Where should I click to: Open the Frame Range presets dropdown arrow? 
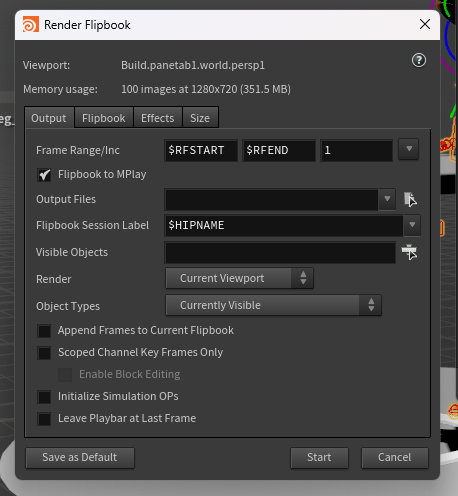pos(409,149)
